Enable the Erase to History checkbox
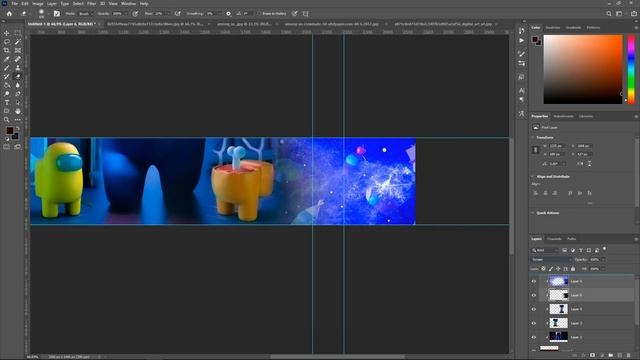640x360 pixels. [259, 13]
